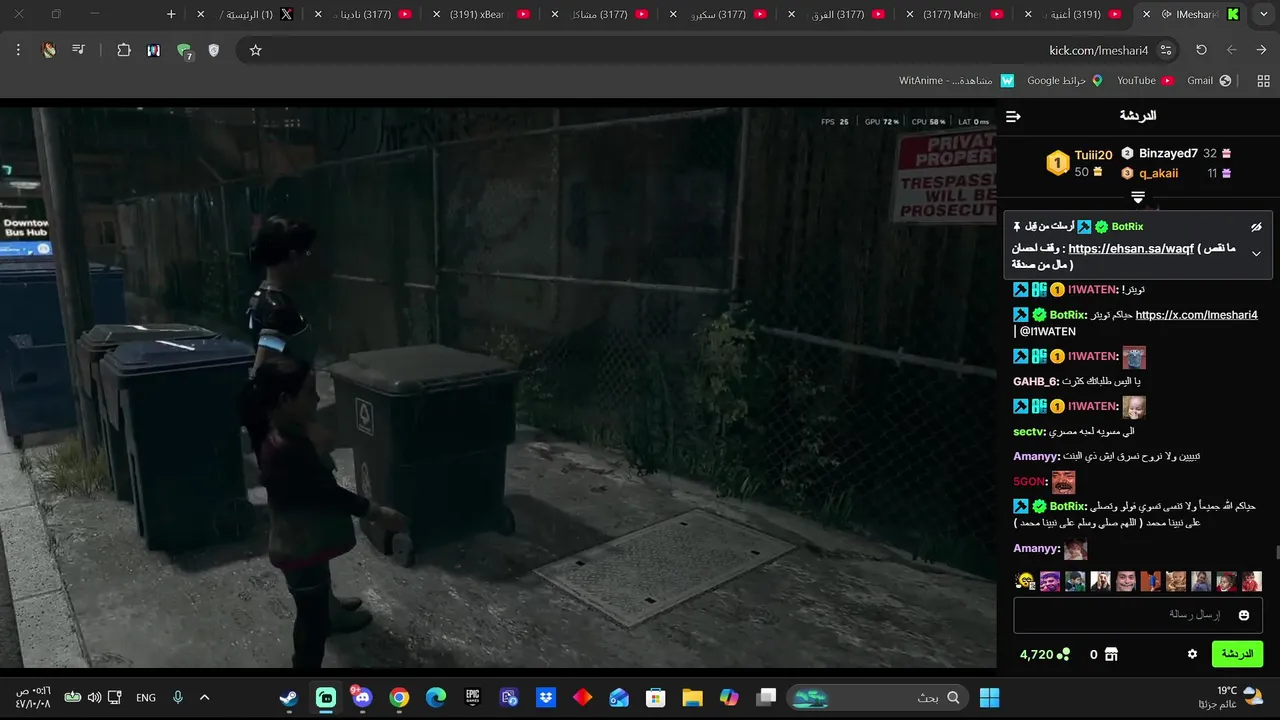
Task: Switch to the X الرئيسية tab
Action: click(x=245, y=14)
